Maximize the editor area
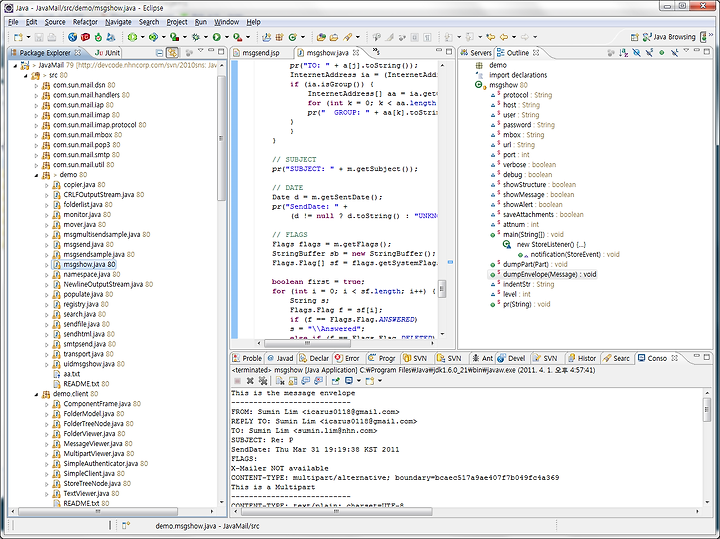The image size is (720, 539). (449, 51)
